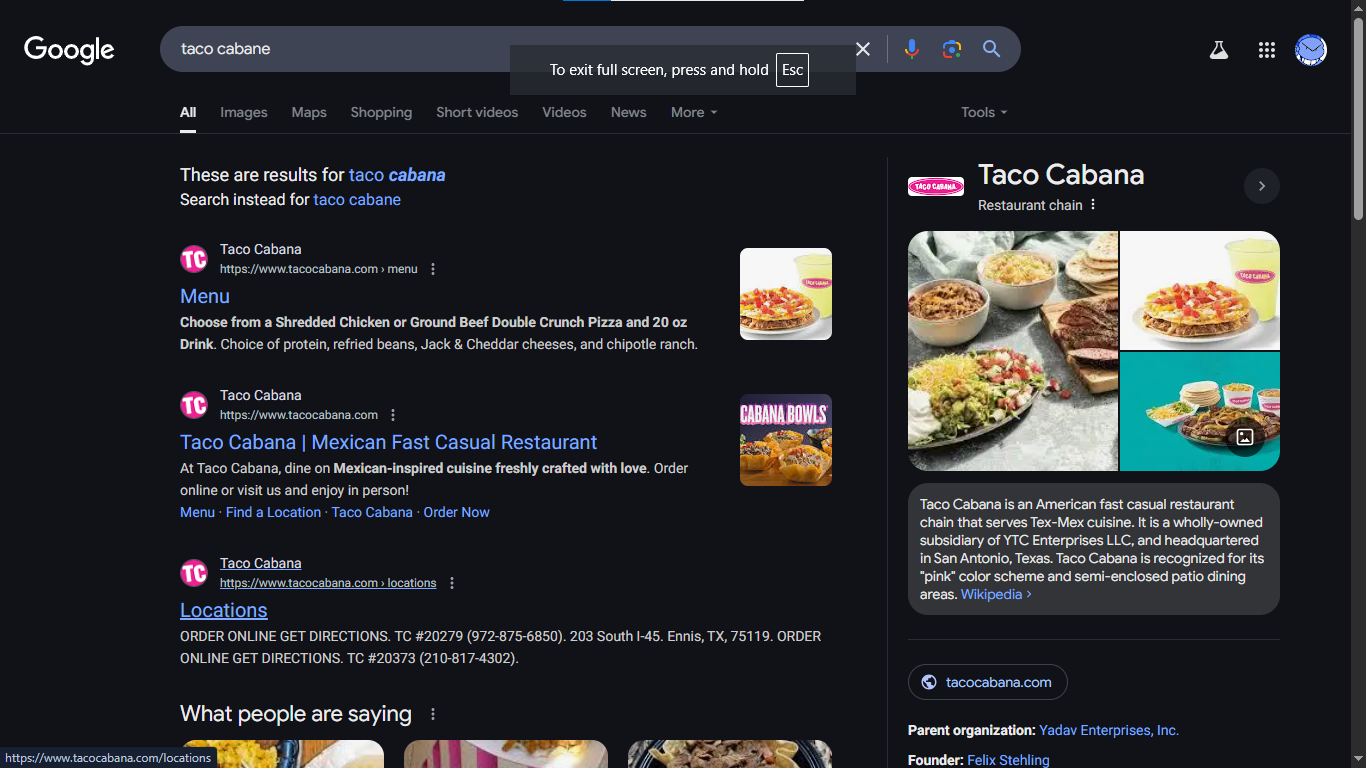The height and width of the screenshot is (768, 1366).
Task: Open options for the Menu result
Action: 433,269
